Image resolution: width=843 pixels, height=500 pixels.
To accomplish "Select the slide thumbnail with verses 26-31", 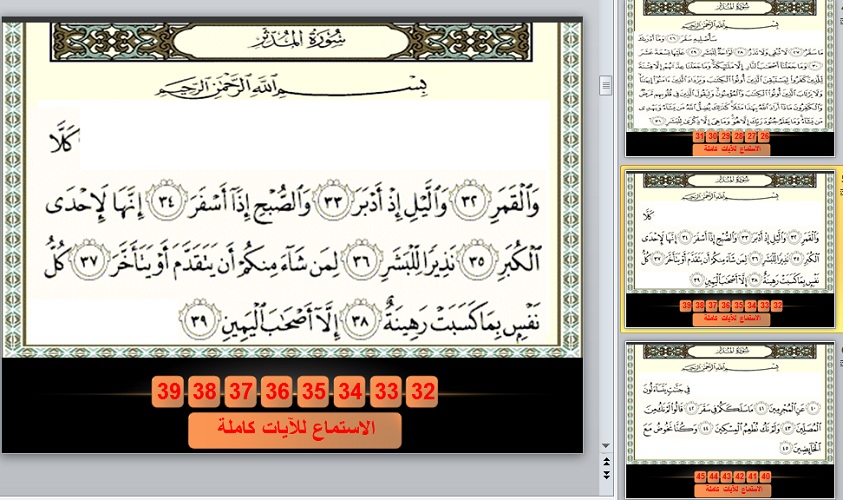I will pyautogui.click(x=730, y=78).
